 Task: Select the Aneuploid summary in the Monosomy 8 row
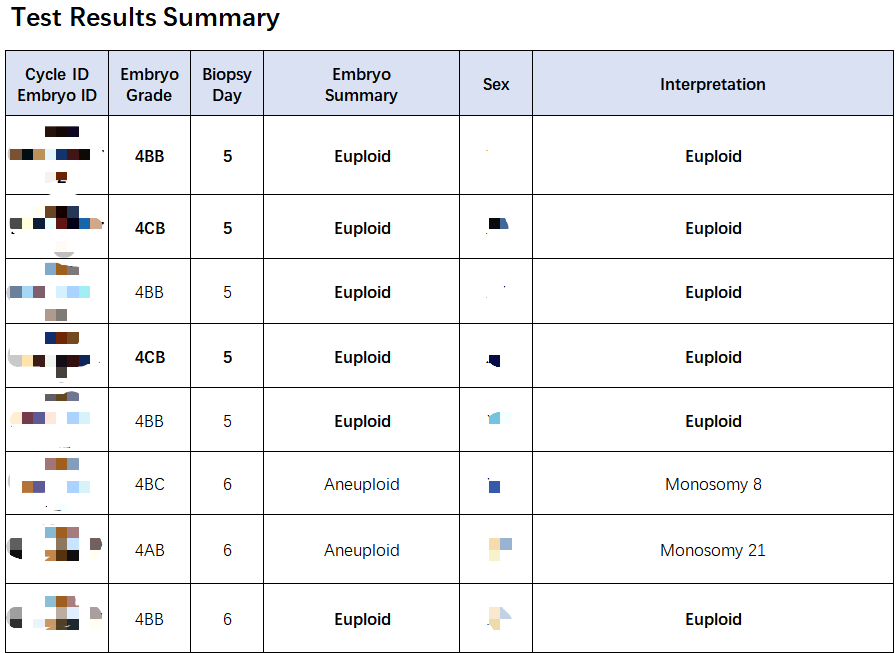361,485
